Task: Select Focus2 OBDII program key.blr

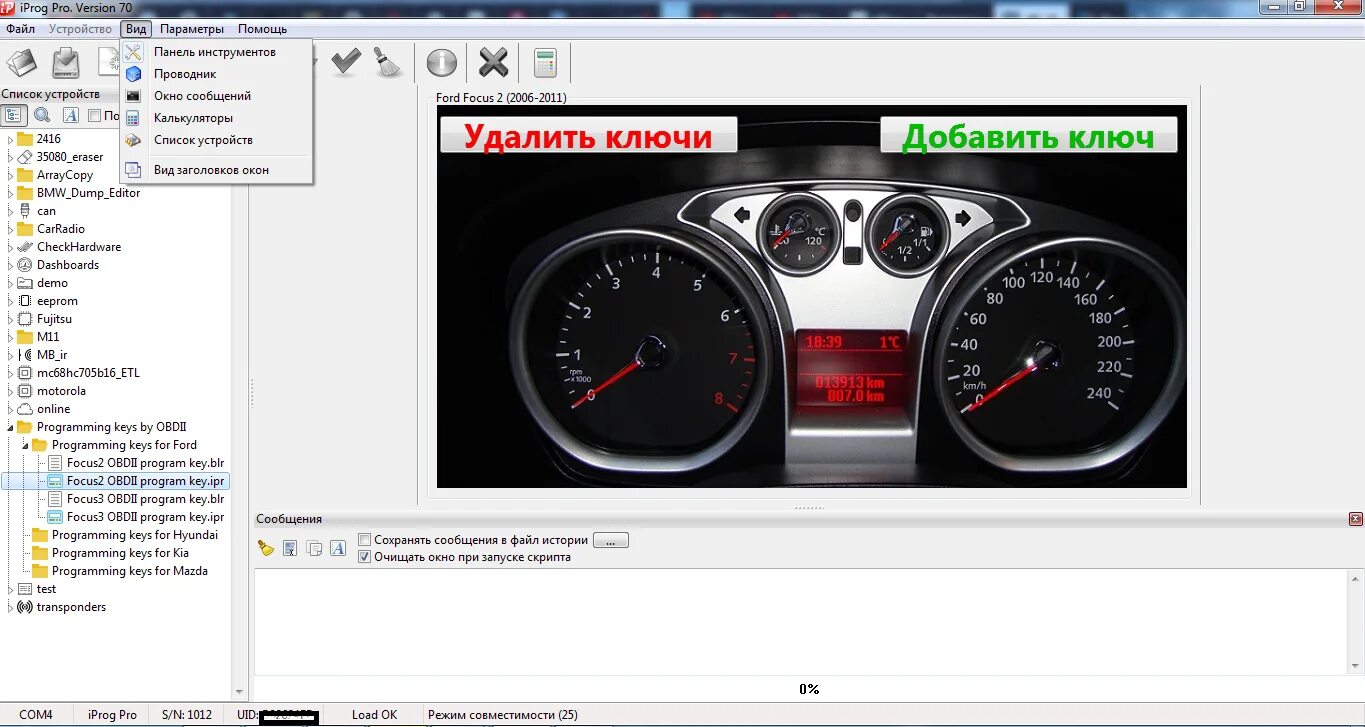Action: (145, 463)
